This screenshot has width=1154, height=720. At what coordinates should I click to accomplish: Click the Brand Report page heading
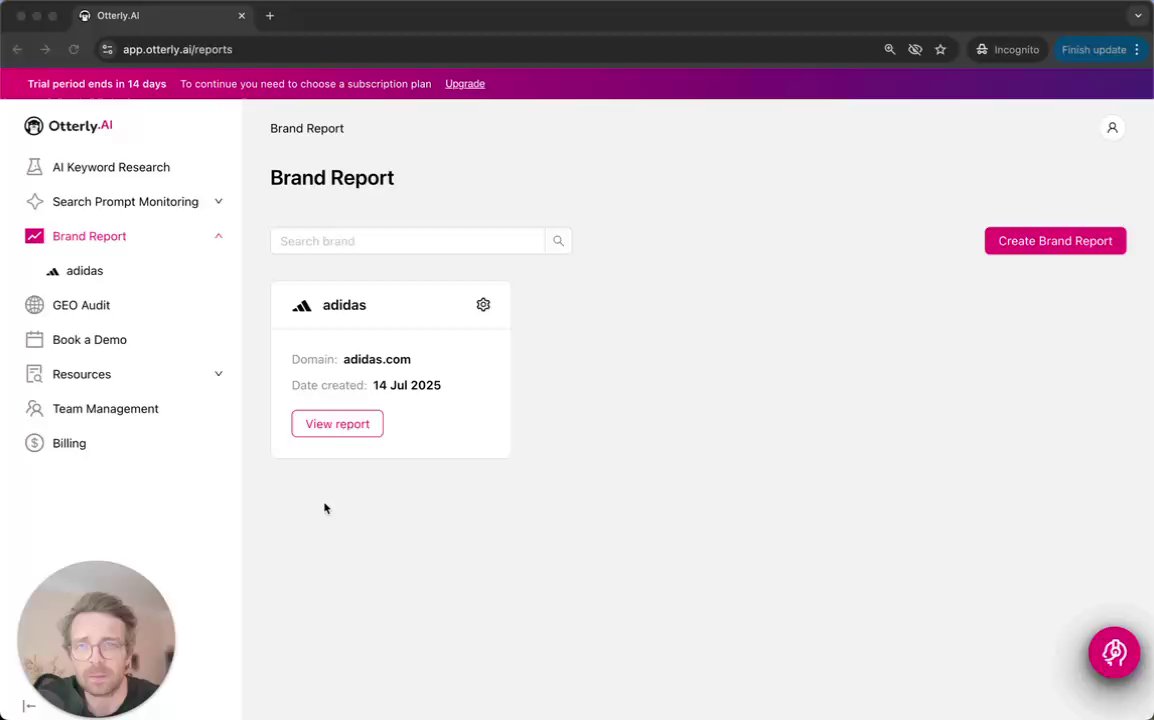(332, 177)
